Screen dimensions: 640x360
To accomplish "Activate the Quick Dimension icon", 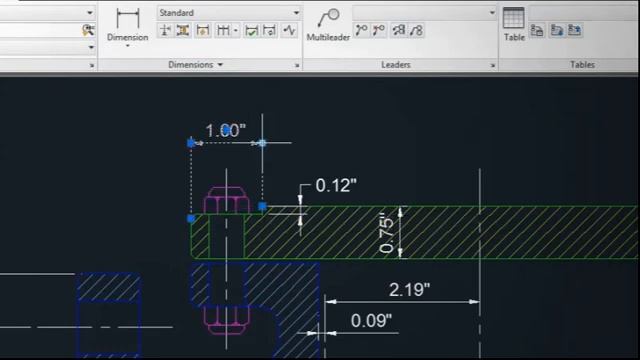I will tap(203, 30).
